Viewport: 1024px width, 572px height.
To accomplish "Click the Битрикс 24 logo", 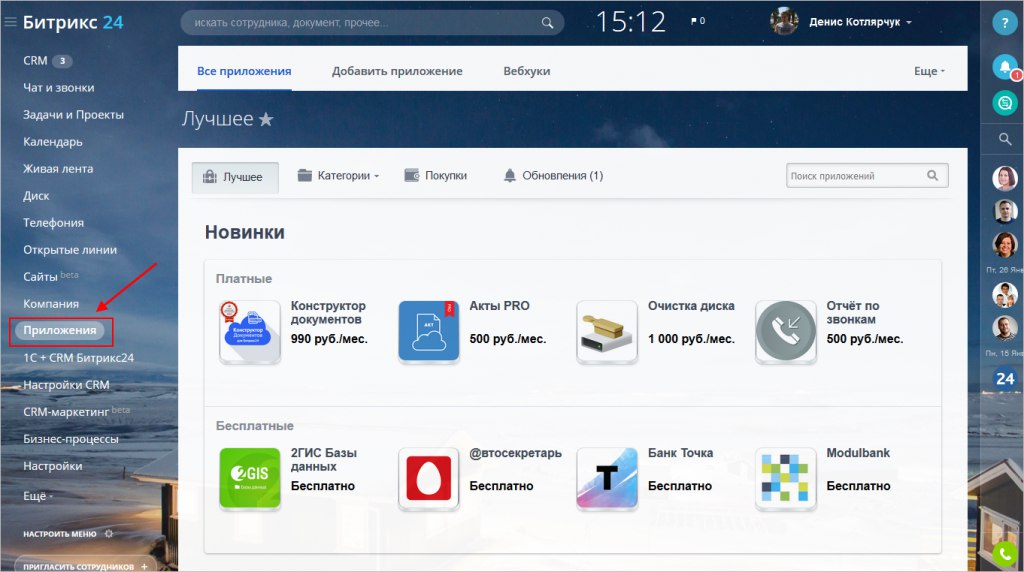I will pos(72,22).
